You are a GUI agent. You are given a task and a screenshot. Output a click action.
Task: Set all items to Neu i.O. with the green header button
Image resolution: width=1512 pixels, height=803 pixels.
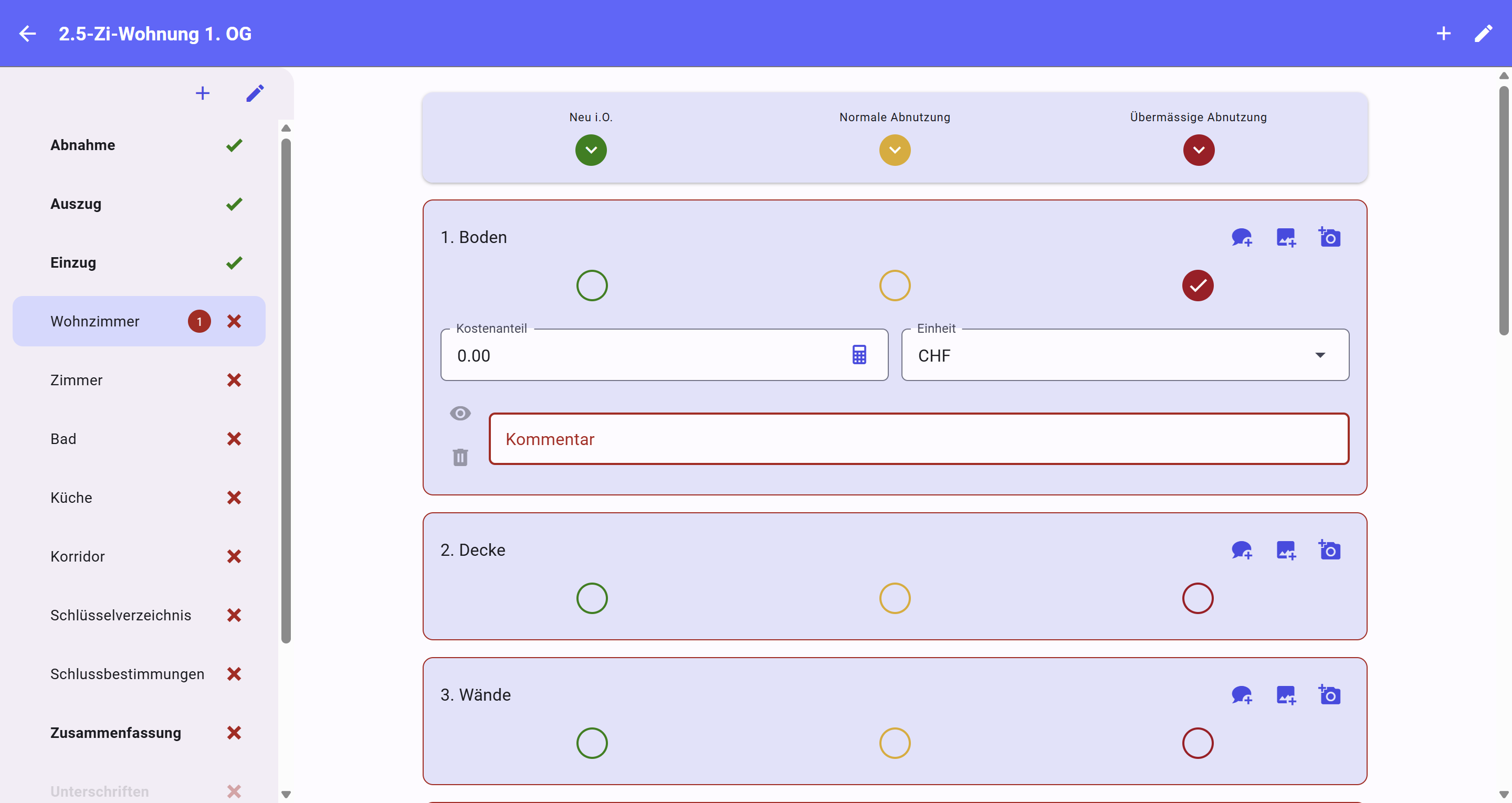(x=591, y=150)
